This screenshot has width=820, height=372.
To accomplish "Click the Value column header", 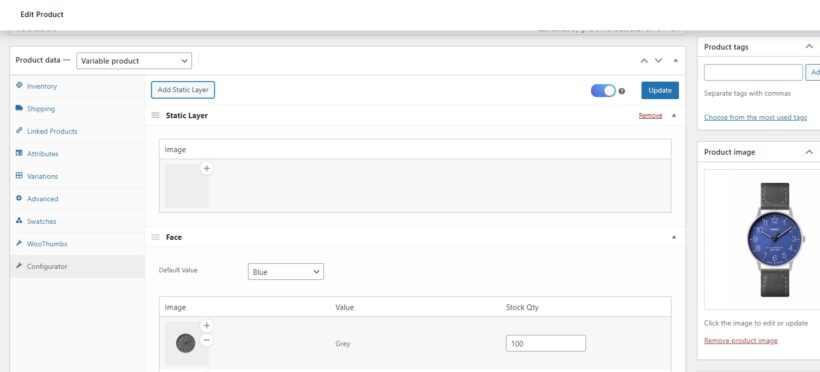I will 344,307.
